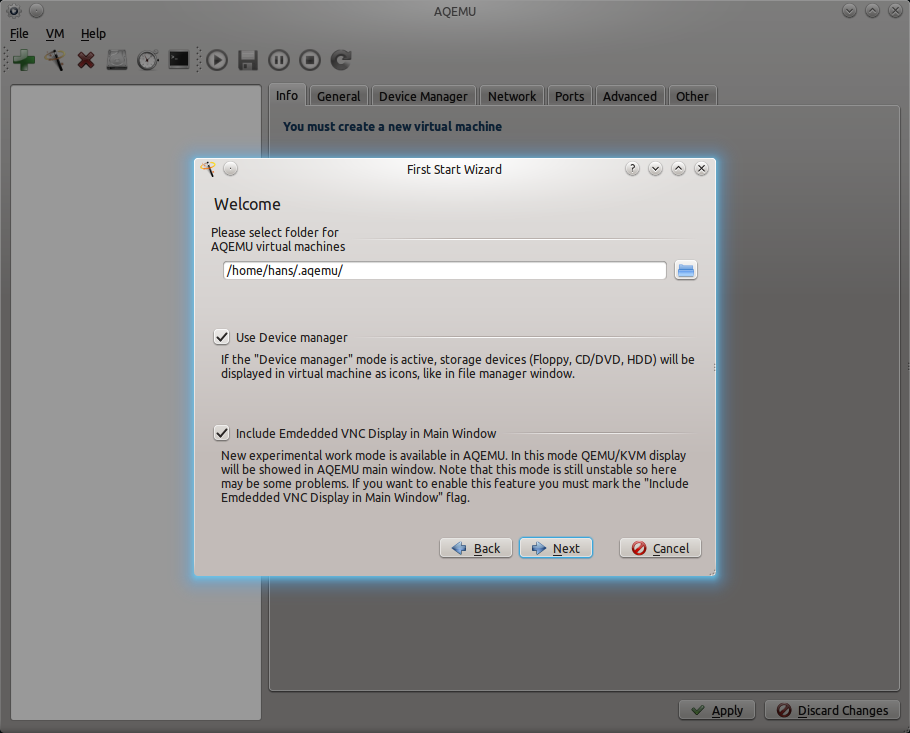The image size is (910, 733).
Task: Pause VM with the Pause icon
Action: (279, 60)
